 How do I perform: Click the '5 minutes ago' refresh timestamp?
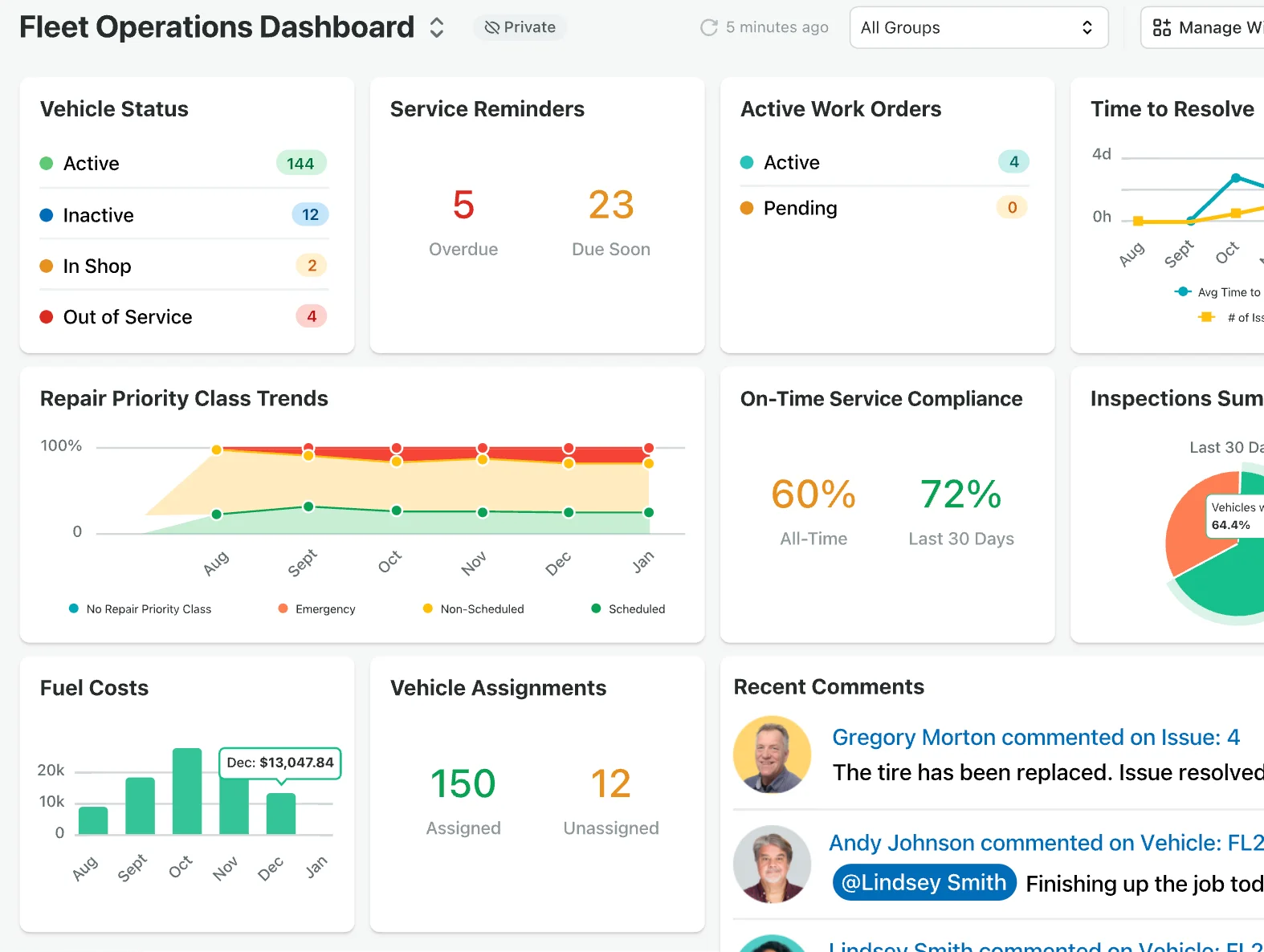coord(777,27)
